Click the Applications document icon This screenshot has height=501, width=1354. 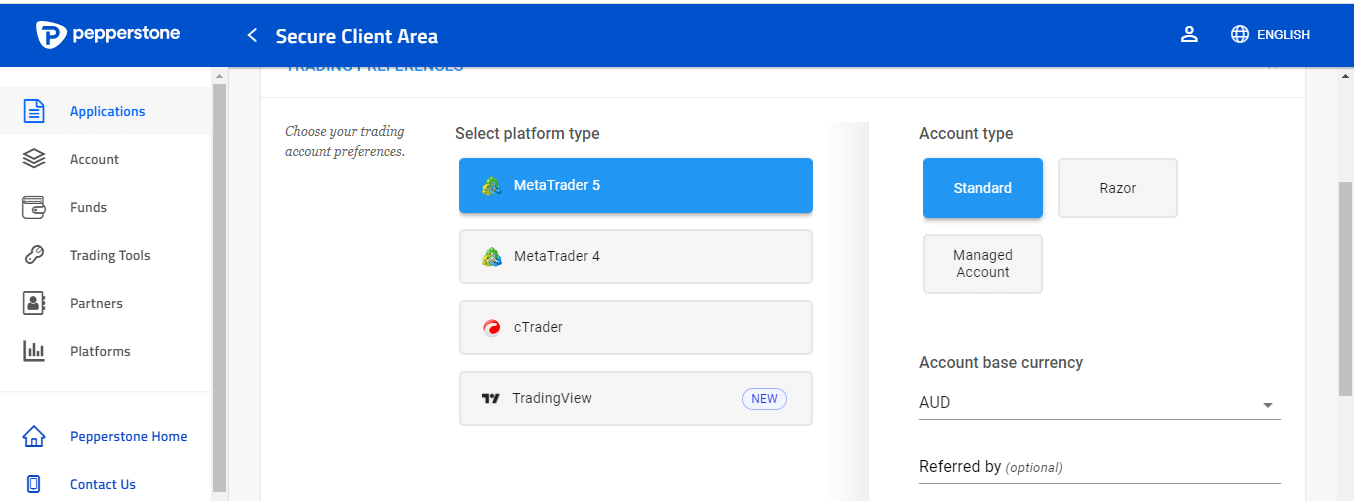(x=34, y=111)
